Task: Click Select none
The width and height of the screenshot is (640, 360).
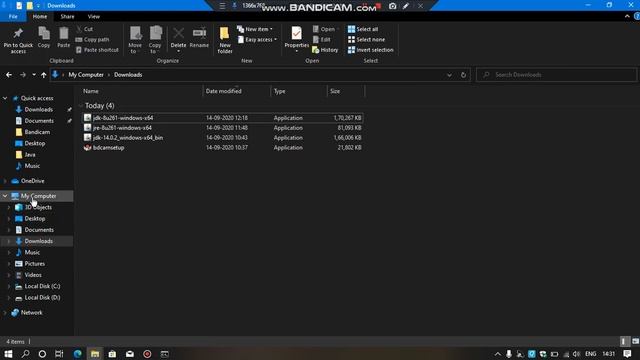Action: click(366, 40)
